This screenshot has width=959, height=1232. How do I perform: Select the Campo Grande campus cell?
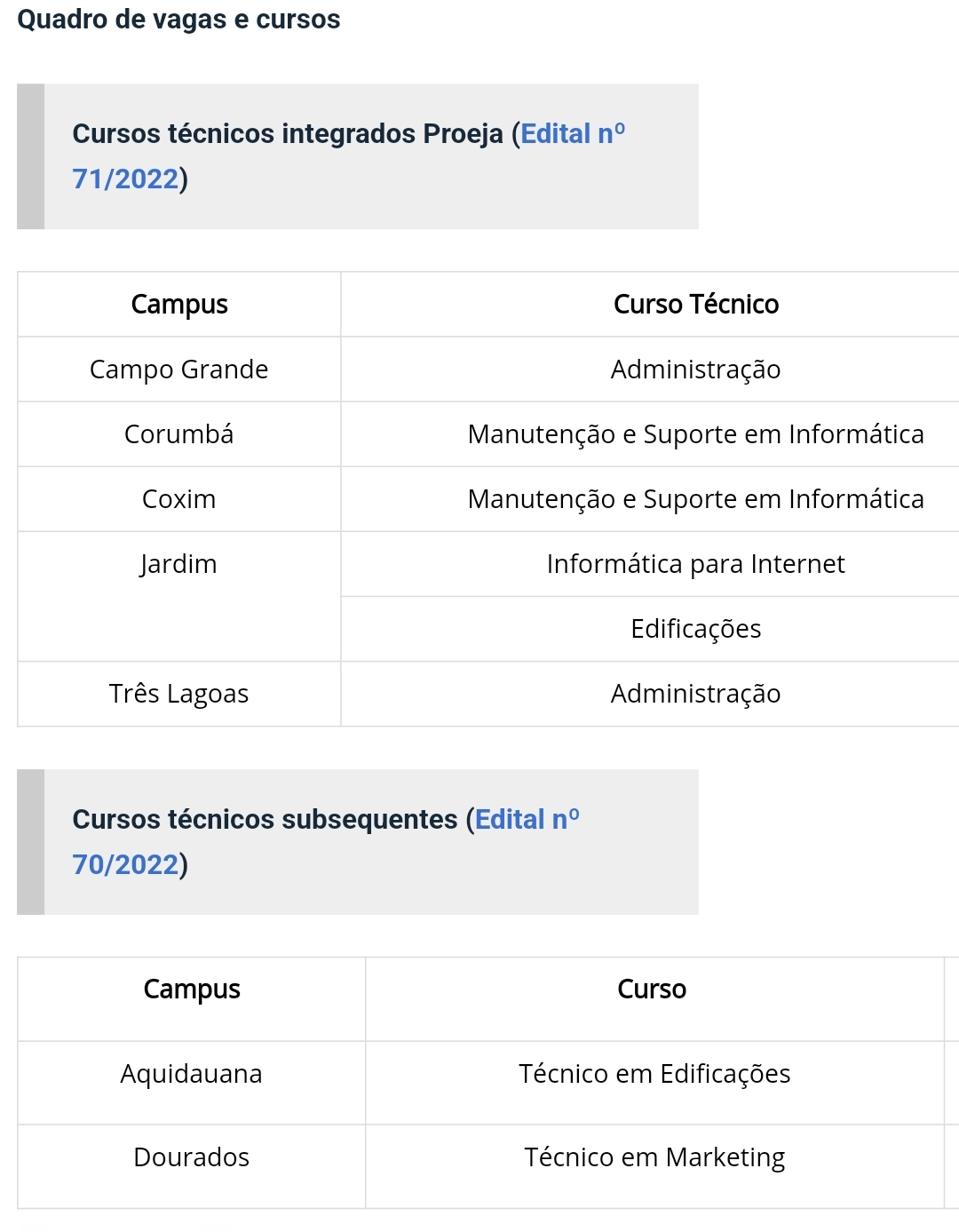pyautogui.click(x=178, y=370)
